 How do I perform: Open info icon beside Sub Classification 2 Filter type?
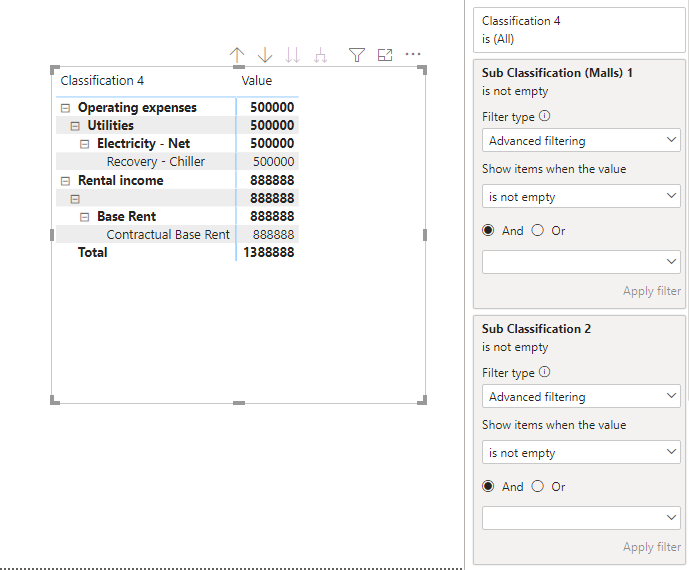tap(544, 372)
